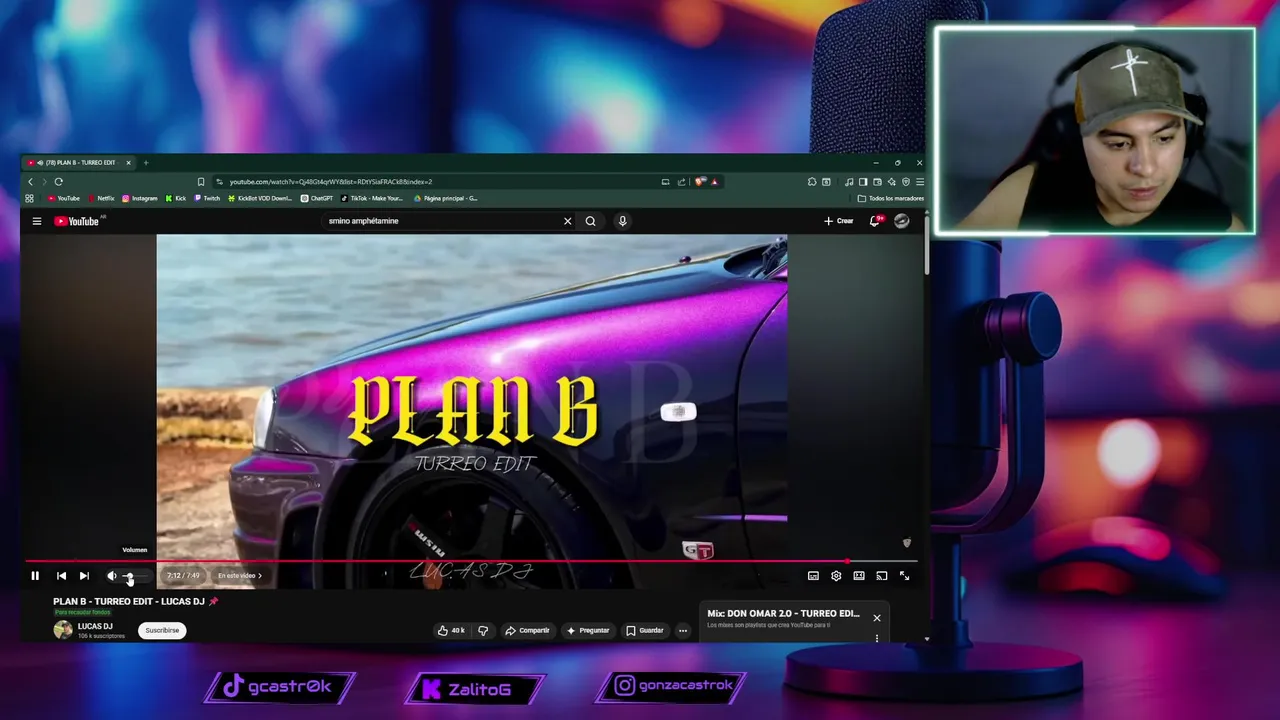Open the more actions ellipsis below the video

[x=683, y=630]
